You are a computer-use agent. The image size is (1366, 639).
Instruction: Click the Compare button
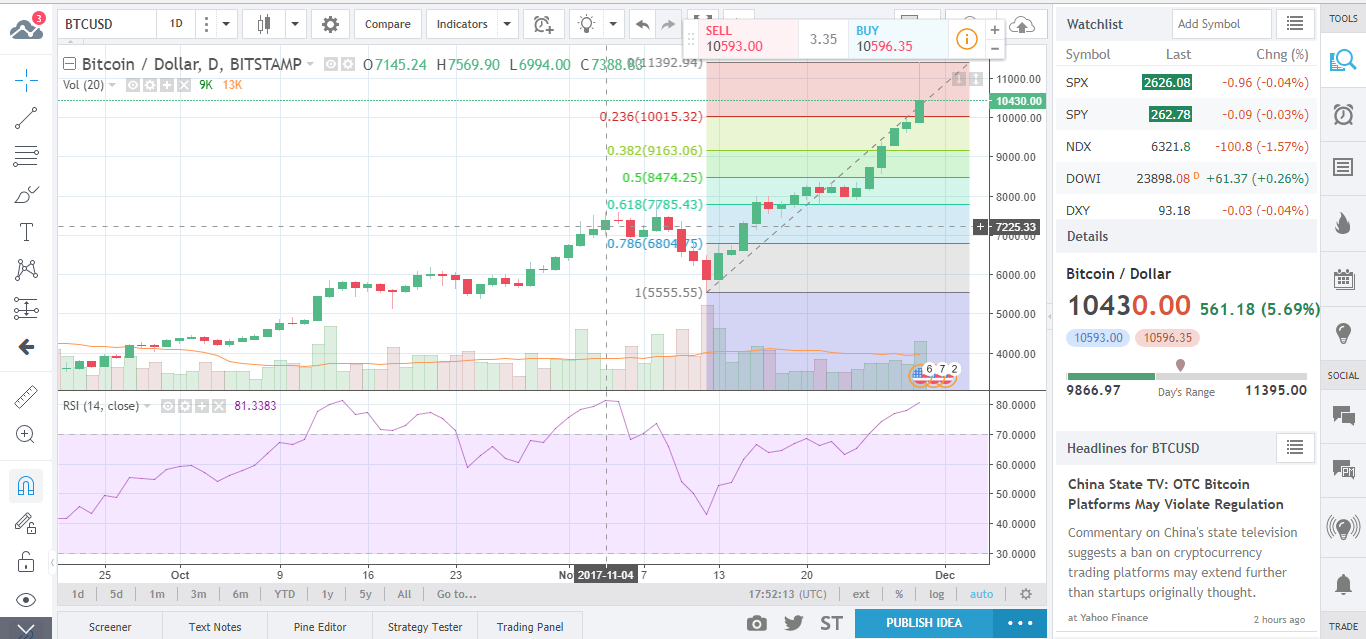(388, 24)
